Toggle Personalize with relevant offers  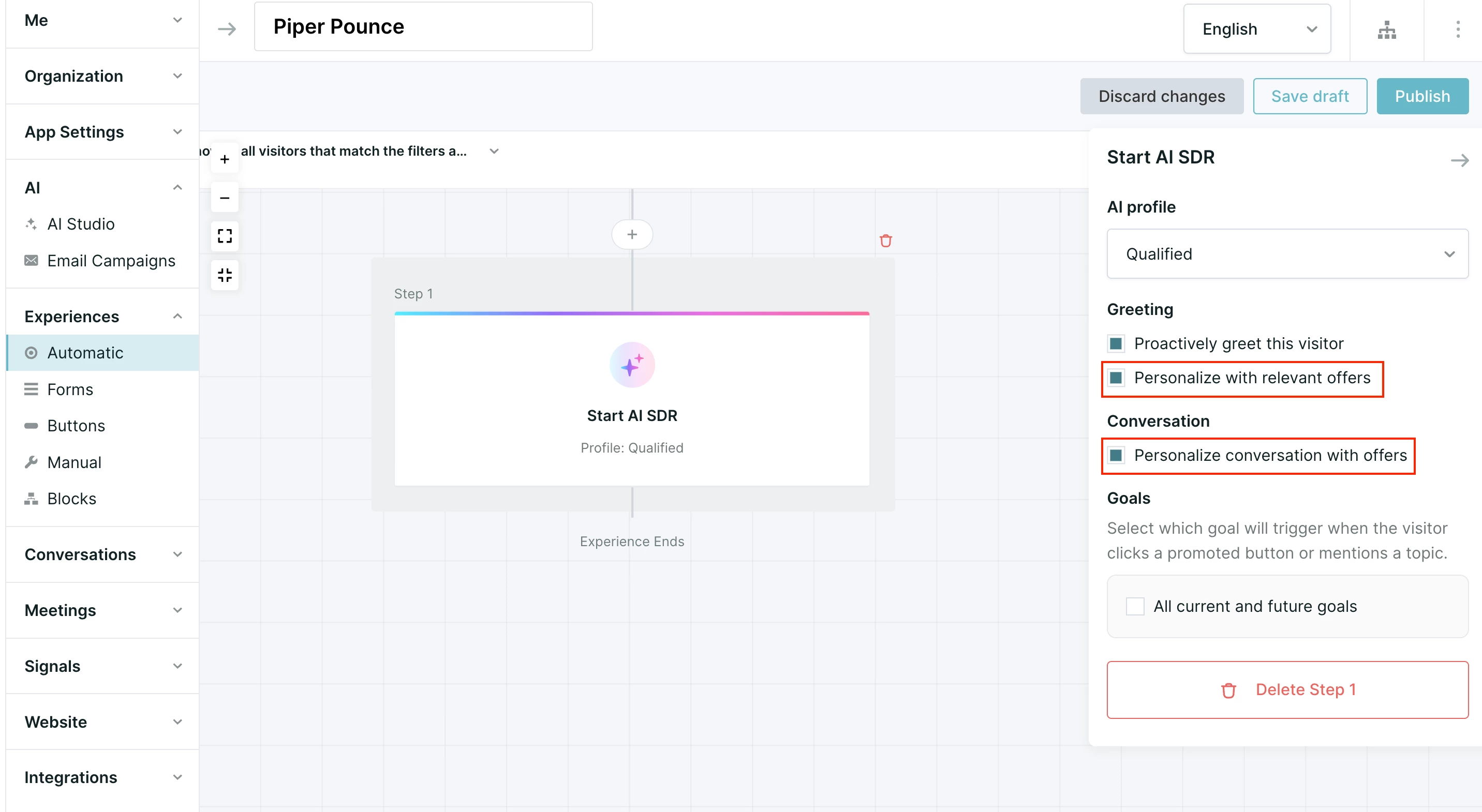1116,378
